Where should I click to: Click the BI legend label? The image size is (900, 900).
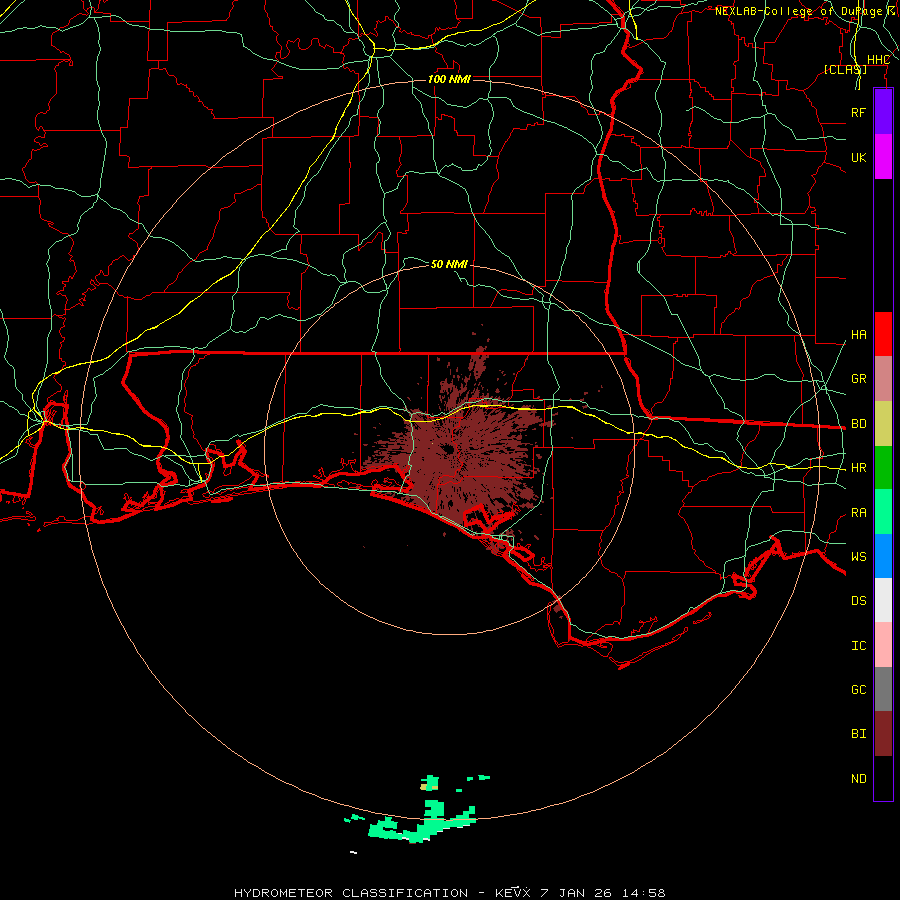858,734
